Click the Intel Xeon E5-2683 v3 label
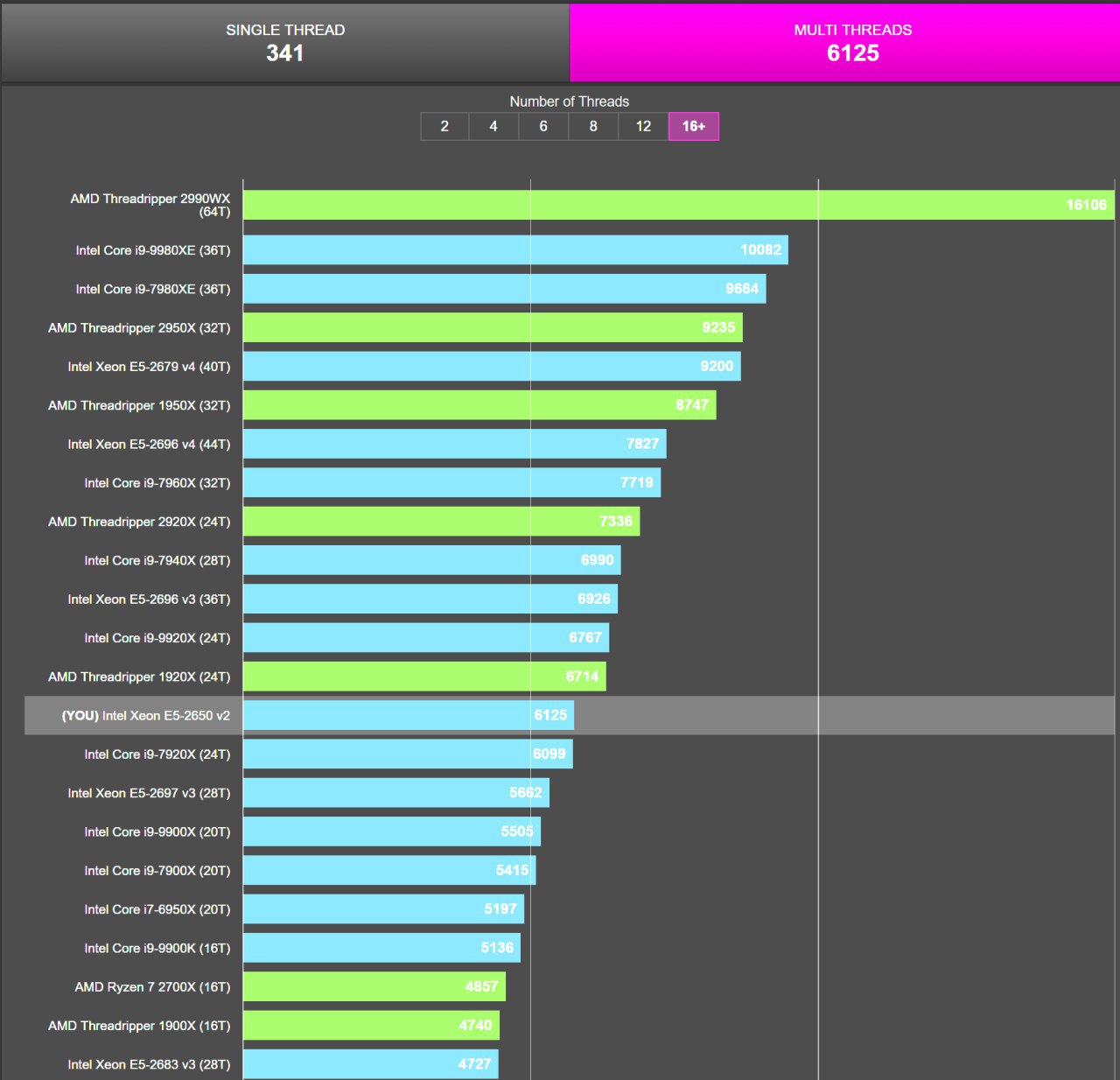 point(150,1064)
